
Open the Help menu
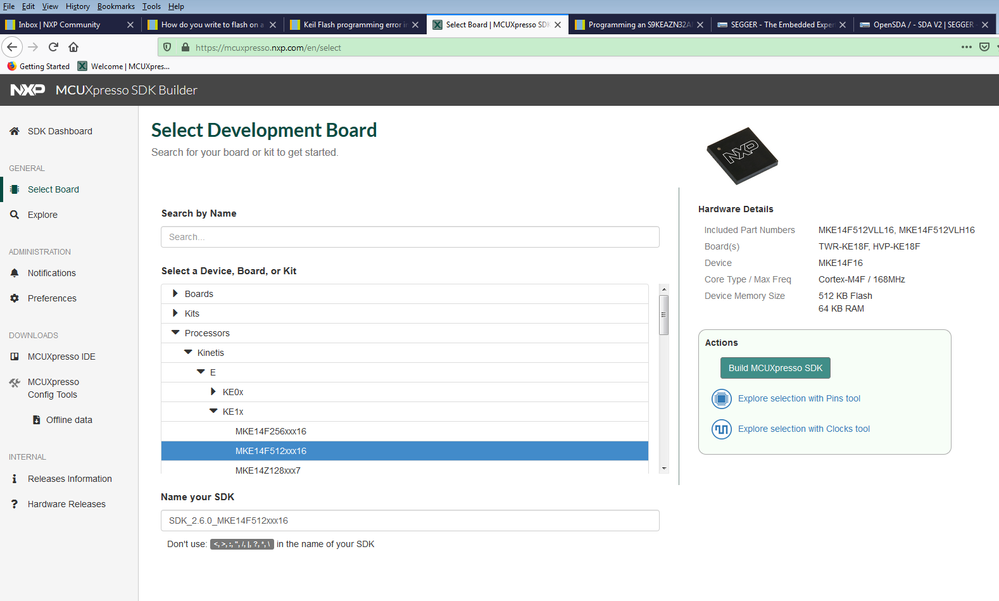coord(176,6)
